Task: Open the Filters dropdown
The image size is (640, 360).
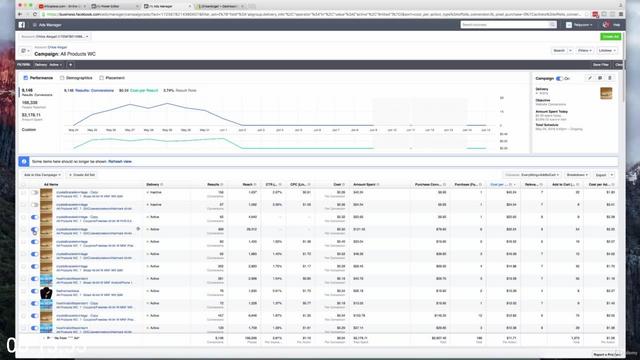Action: pyautogui.click(x=584, y=51)
